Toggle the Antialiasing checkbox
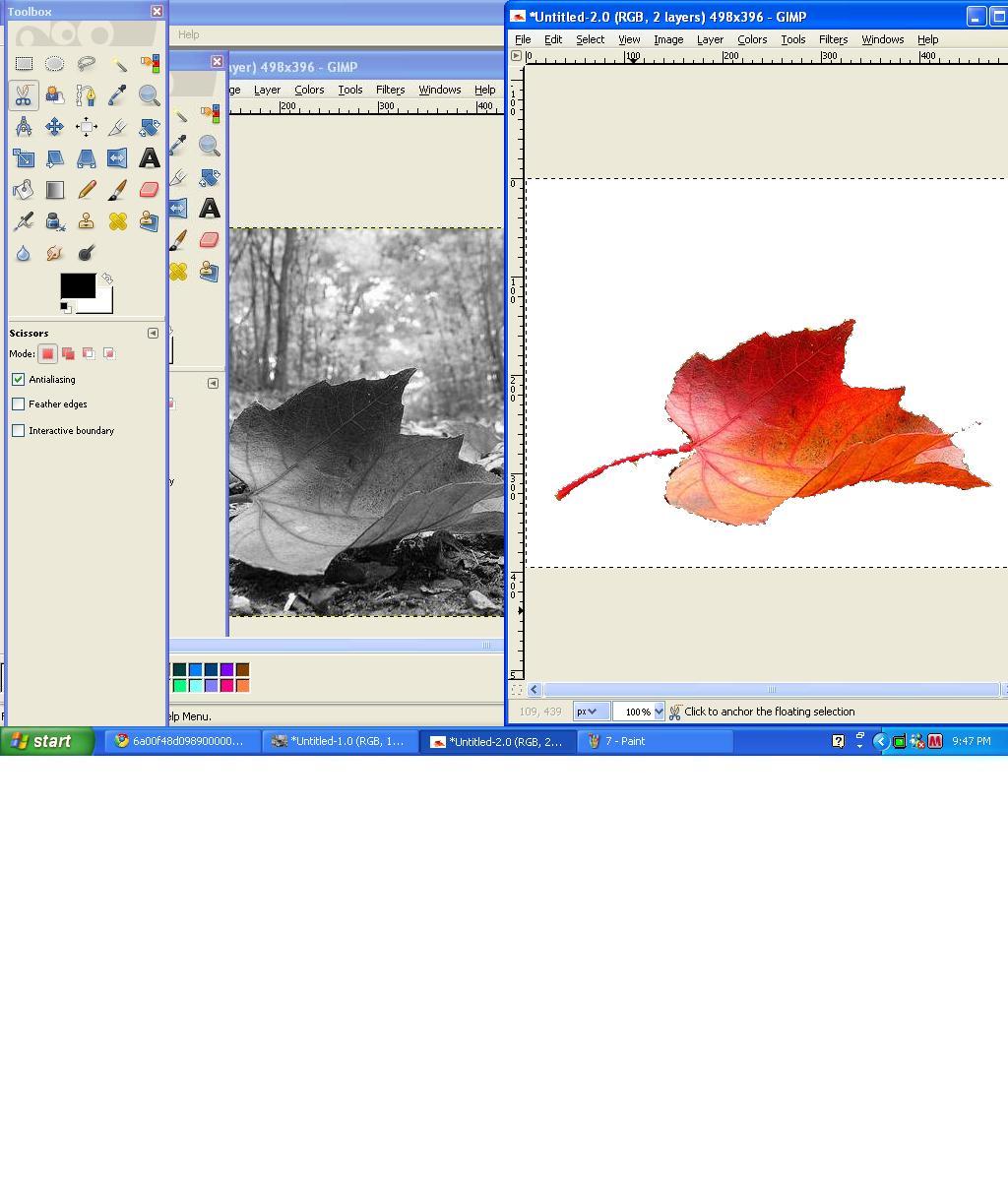The width and height of the screenshot is (1008, 1177). 19,380
